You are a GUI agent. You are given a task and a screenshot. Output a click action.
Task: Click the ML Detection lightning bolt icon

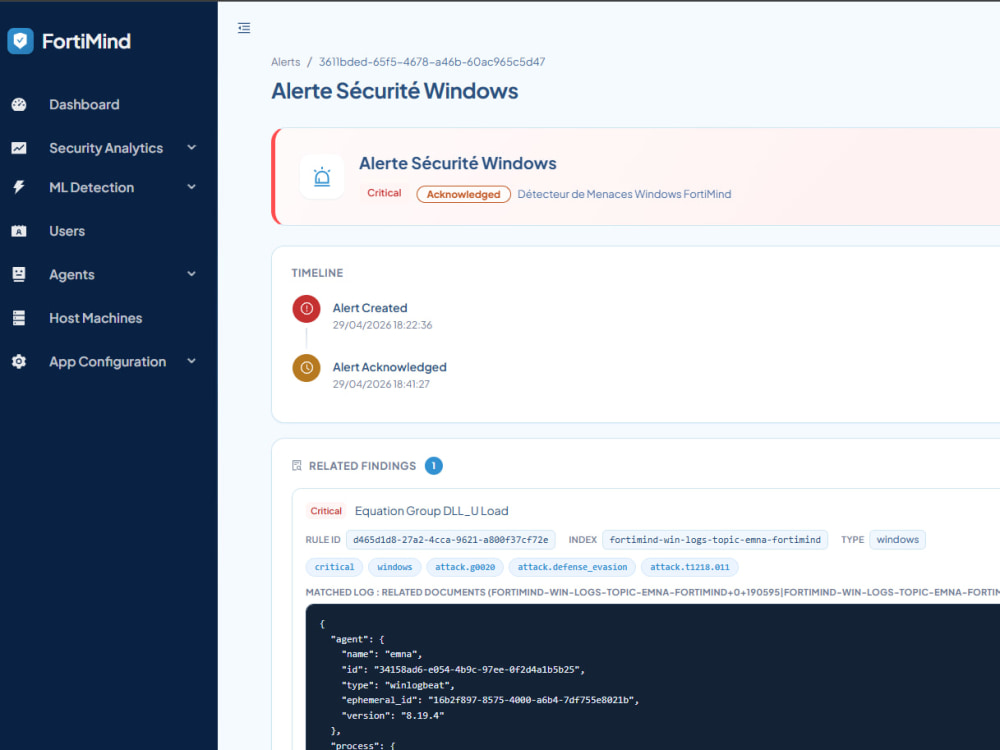(19, 187)
